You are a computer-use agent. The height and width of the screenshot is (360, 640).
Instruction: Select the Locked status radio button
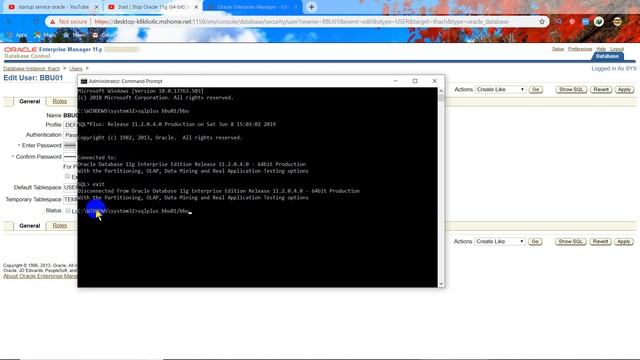pos(68,211)
